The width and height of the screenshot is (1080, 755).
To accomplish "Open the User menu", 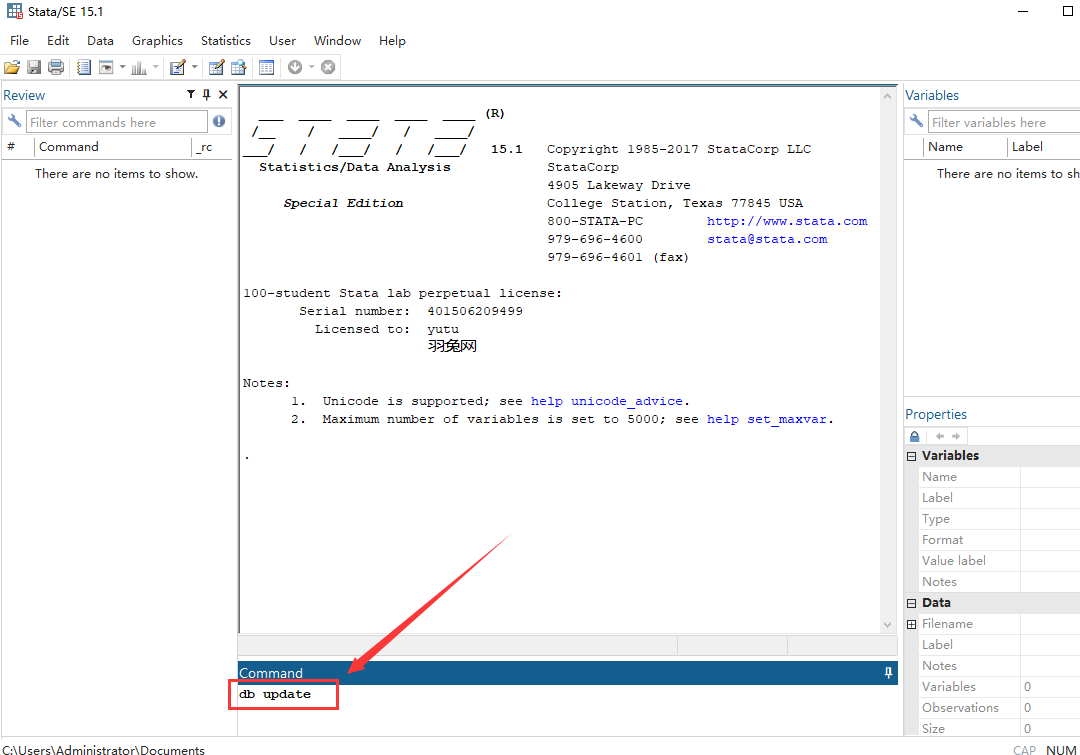I will [282, 41].
